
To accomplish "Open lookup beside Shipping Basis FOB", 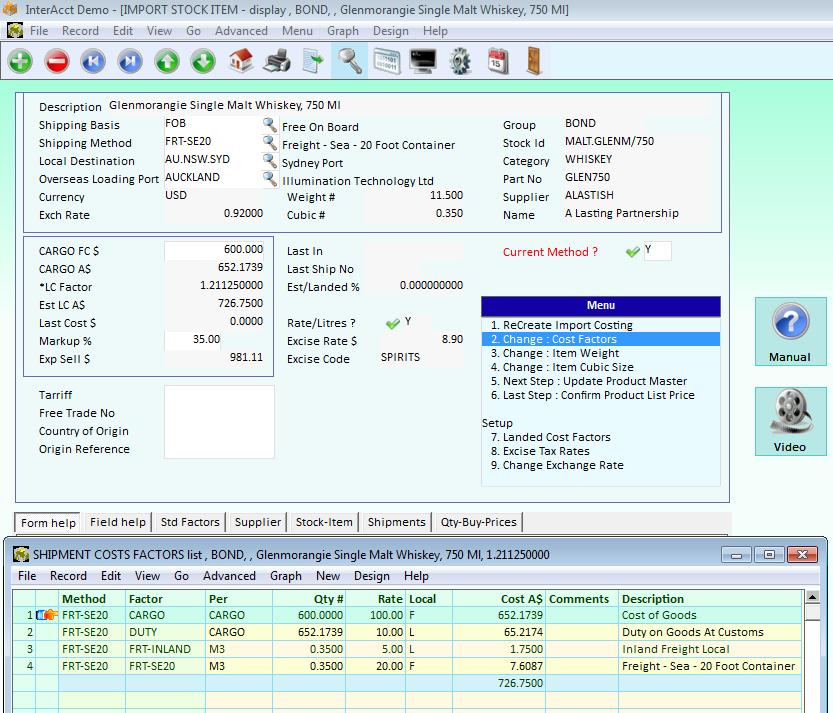I will click(270, 125).
